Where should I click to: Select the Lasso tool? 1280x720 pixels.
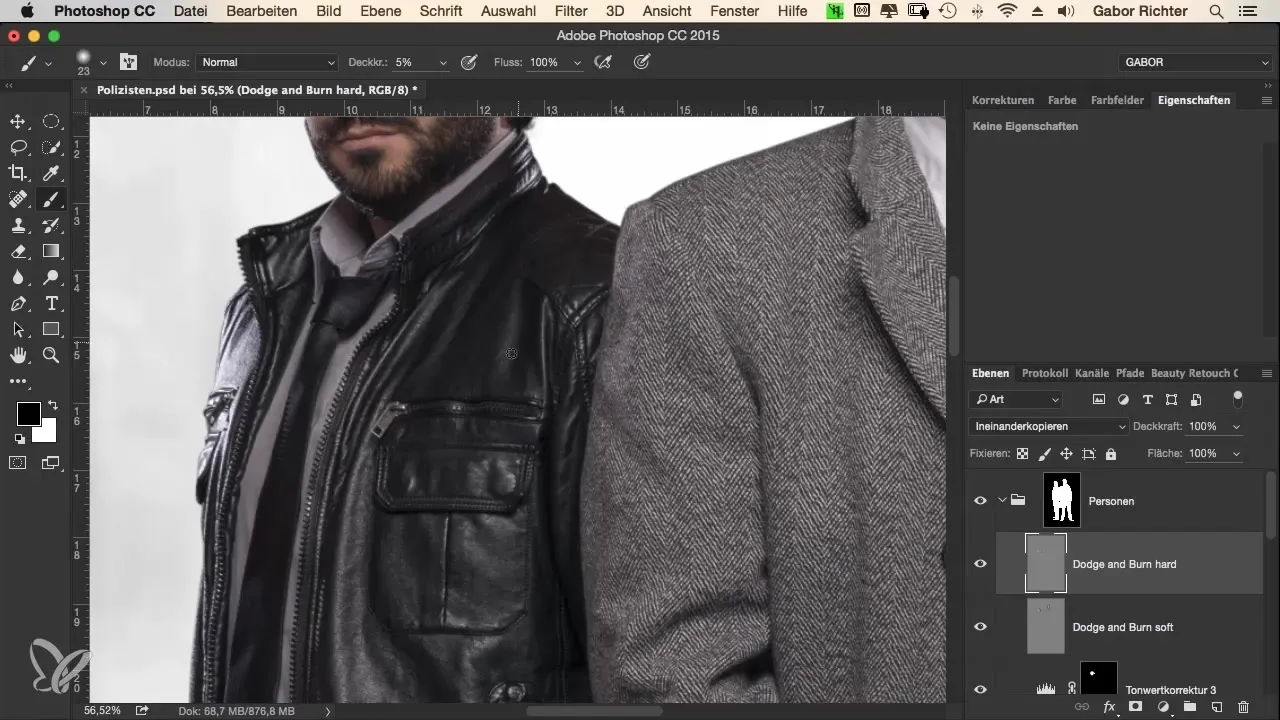(18, 148)
